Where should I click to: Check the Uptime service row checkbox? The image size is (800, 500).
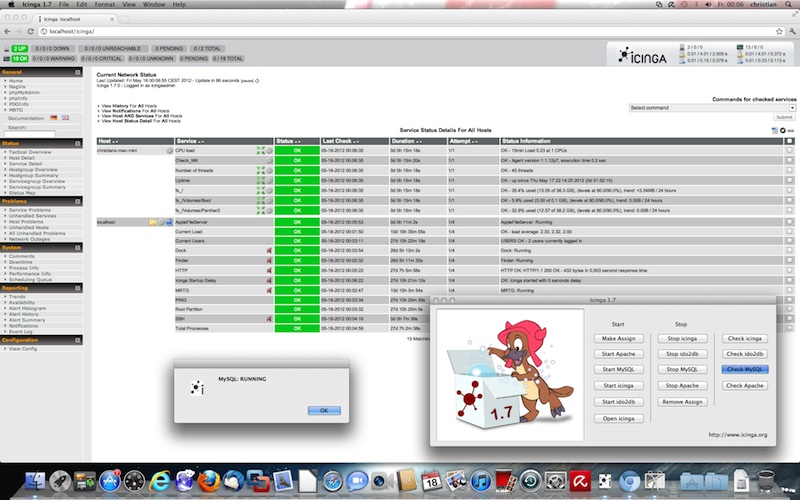pyautogui.click(x=789, y=180)
